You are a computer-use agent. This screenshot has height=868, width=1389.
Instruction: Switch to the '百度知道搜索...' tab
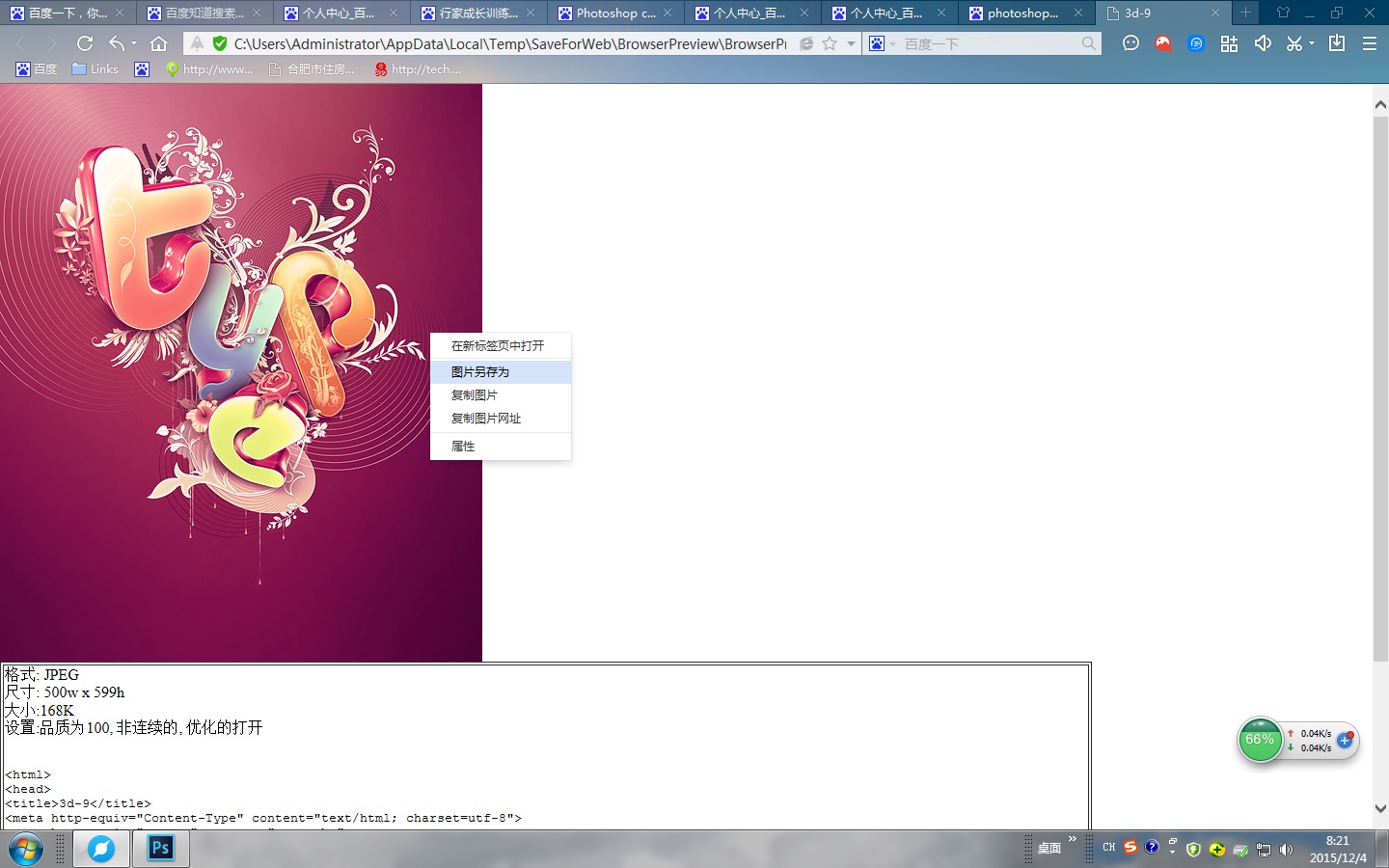(x=204, y=14)
